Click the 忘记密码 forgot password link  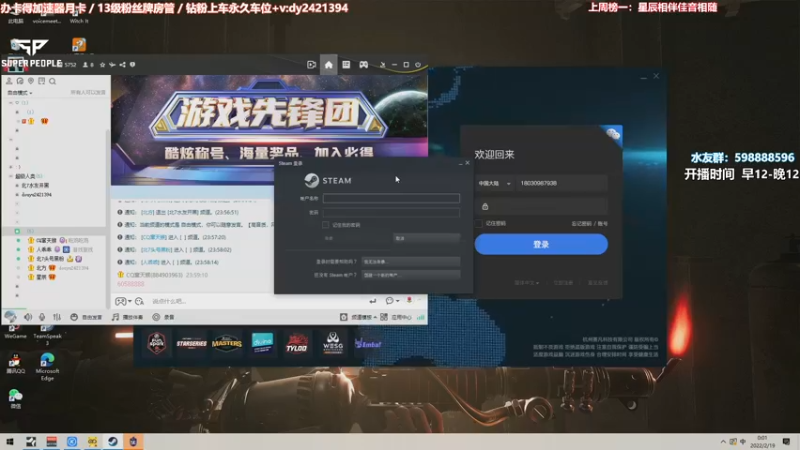click(581, 223)
